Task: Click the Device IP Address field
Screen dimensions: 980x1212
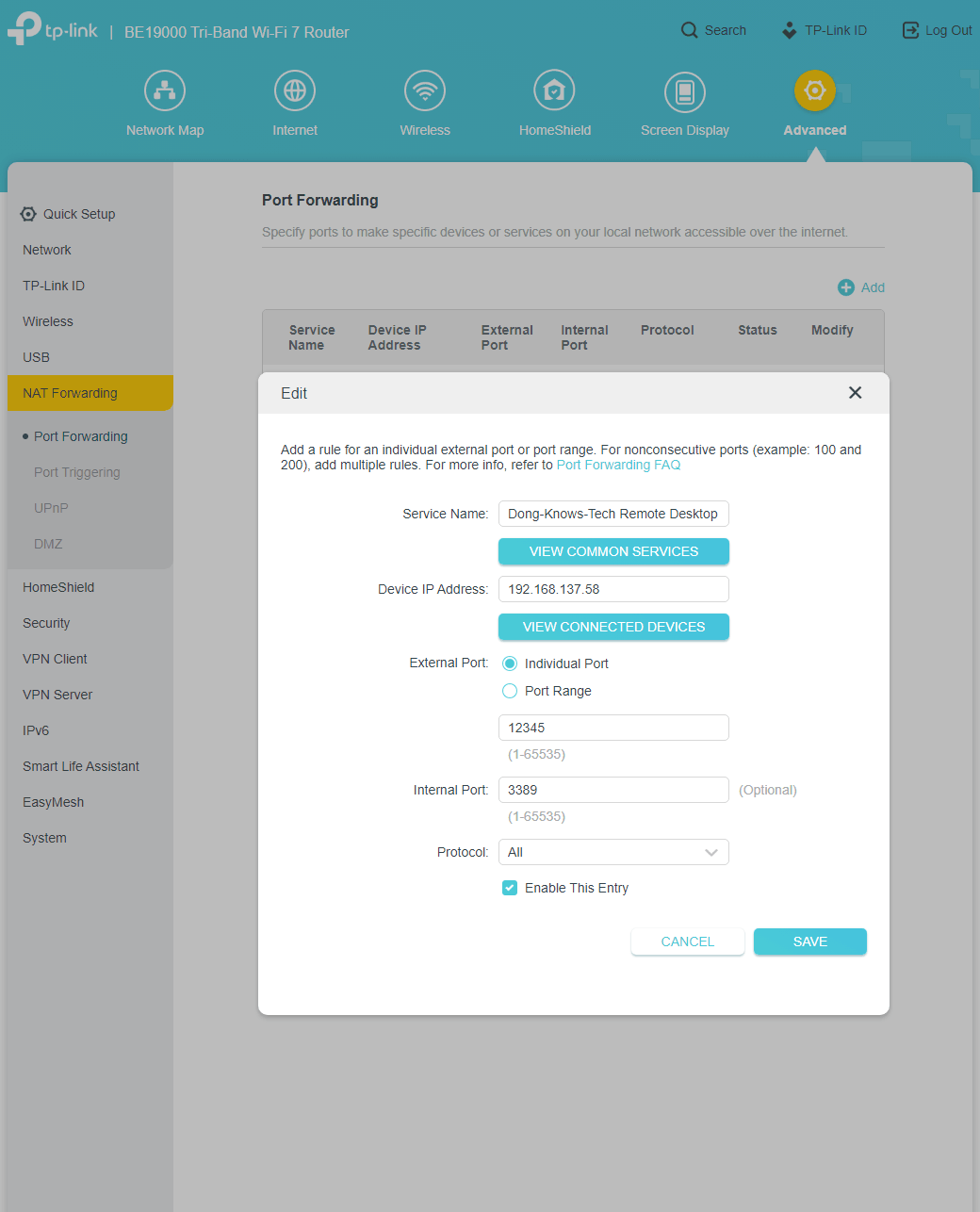Action: (x=613, y=589)
